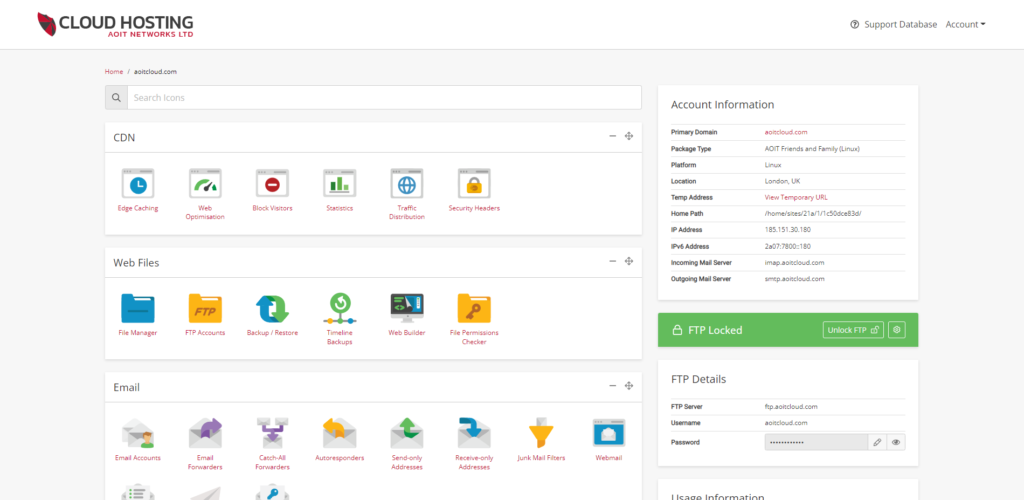Click imap.aoitcloud.com mail server text
1024x500 pixels.
(794, 262)
